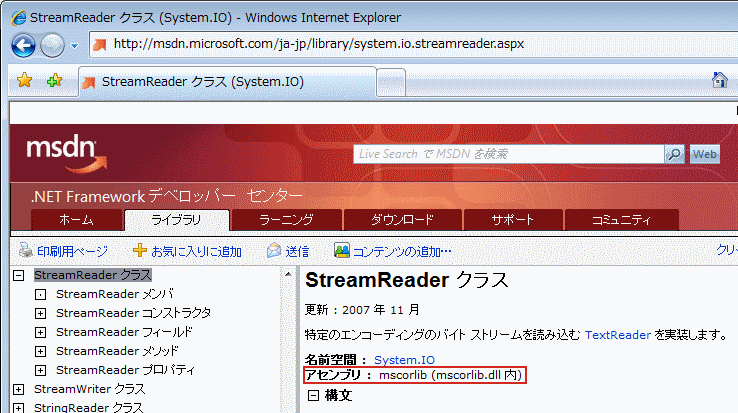Click the printer icon for 印刷用ページ
Image resolution: width=738 pixels, height=413 pixels.
25,250
